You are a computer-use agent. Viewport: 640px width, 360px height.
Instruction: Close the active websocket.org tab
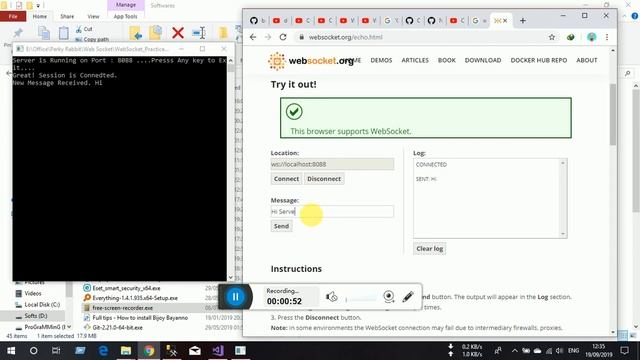505,21
